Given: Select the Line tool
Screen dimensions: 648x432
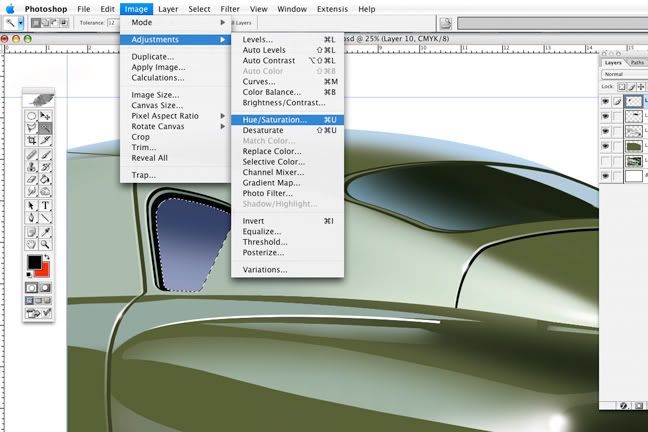Looking at the screenshot, I should [x=45, y=217].
